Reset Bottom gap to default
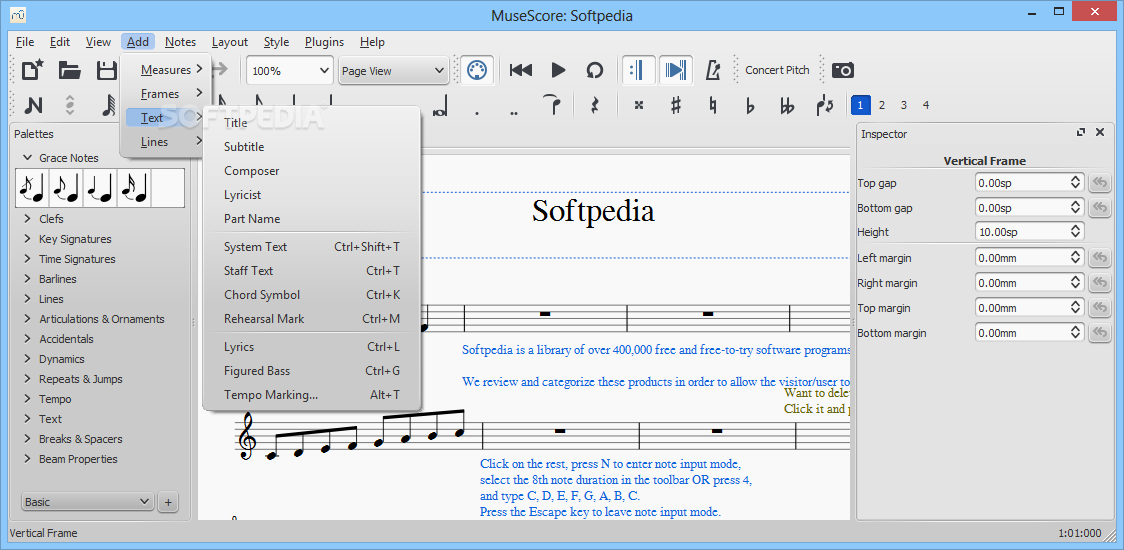The height and width of the screenshot is (550, 1124). pyautogui.click(x=1099, y=208)
